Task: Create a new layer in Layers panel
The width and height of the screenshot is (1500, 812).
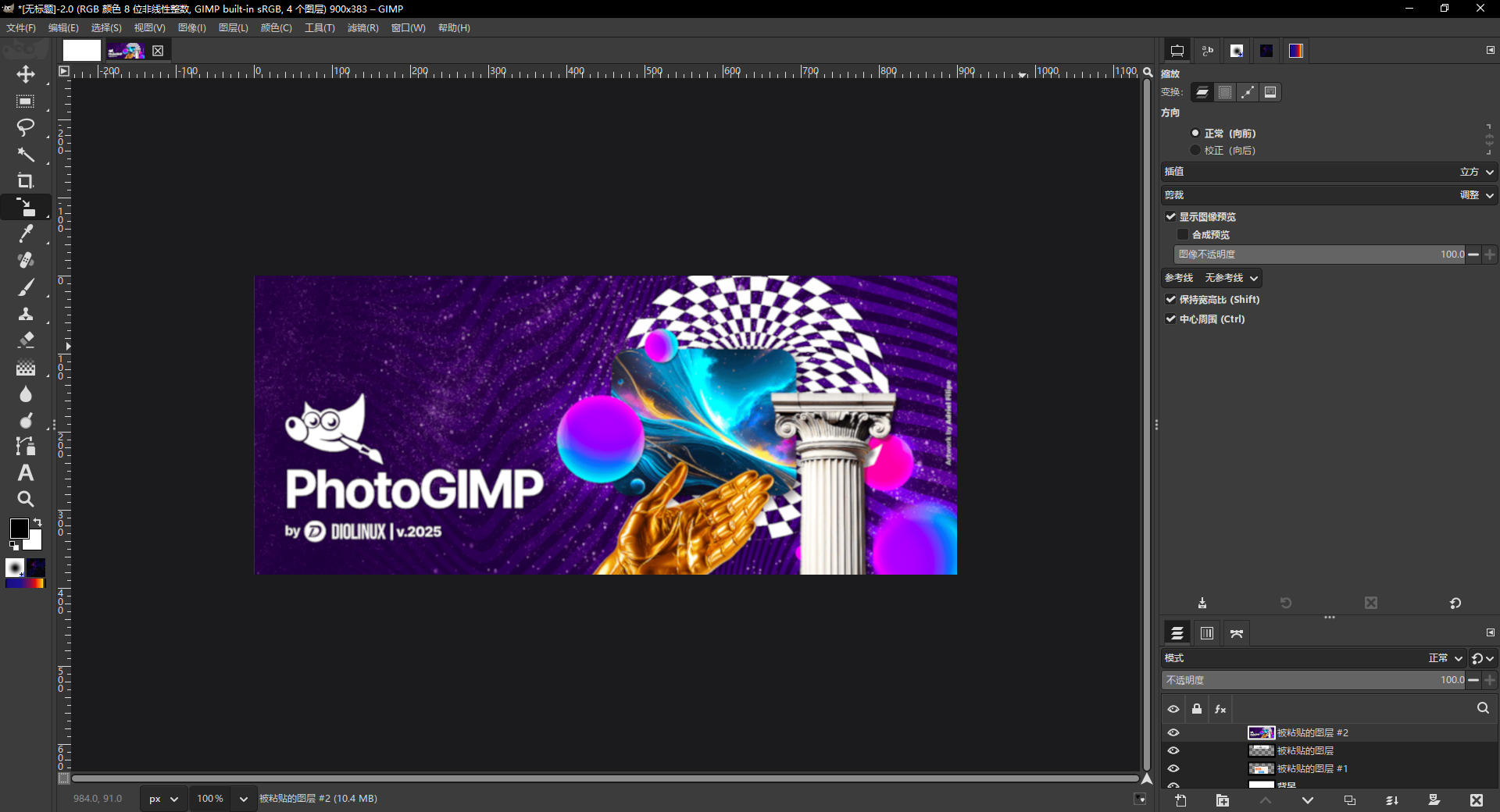Action: [x=1180, y=800]
